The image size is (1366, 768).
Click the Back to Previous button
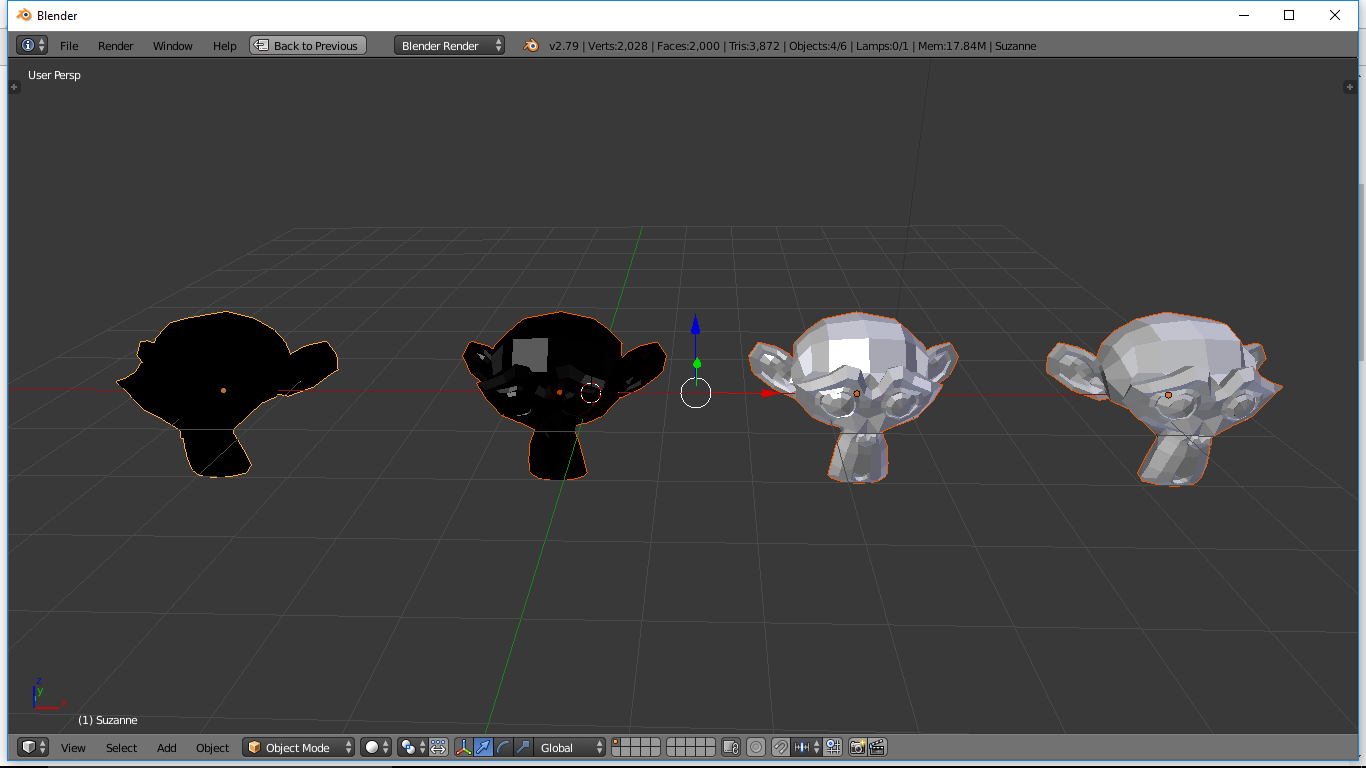(x=307, y=45)
